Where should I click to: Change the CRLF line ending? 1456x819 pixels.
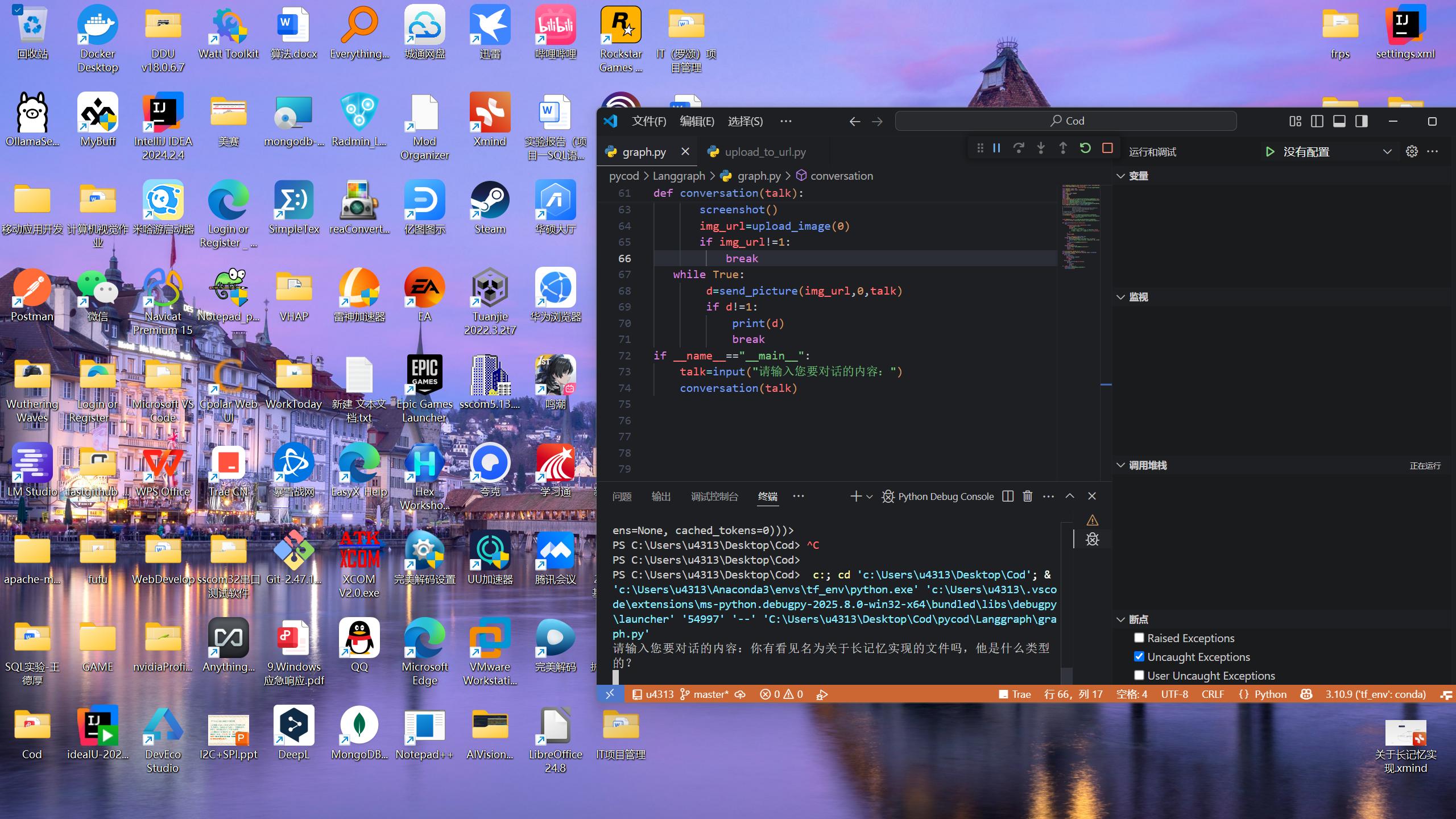click(1213, 694)
